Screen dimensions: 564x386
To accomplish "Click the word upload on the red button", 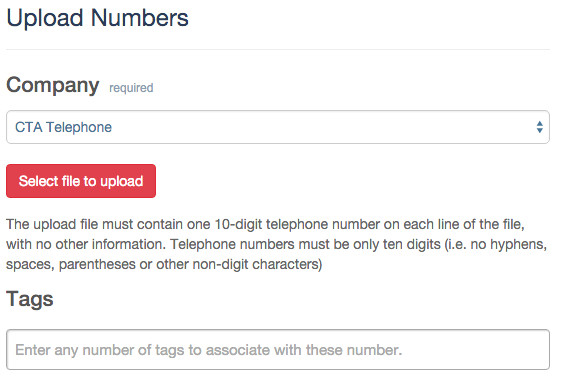I will click(122, 181).
